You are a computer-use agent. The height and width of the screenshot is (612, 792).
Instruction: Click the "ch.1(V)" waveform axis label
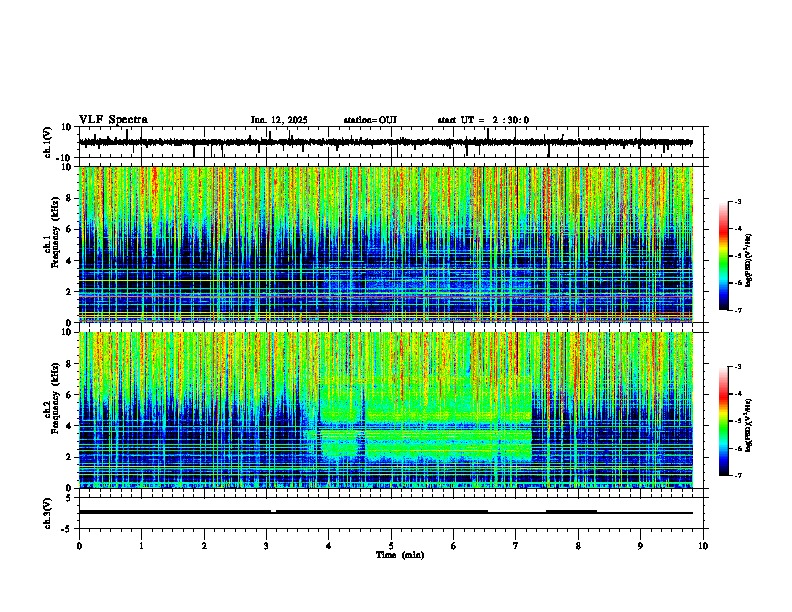48,142
